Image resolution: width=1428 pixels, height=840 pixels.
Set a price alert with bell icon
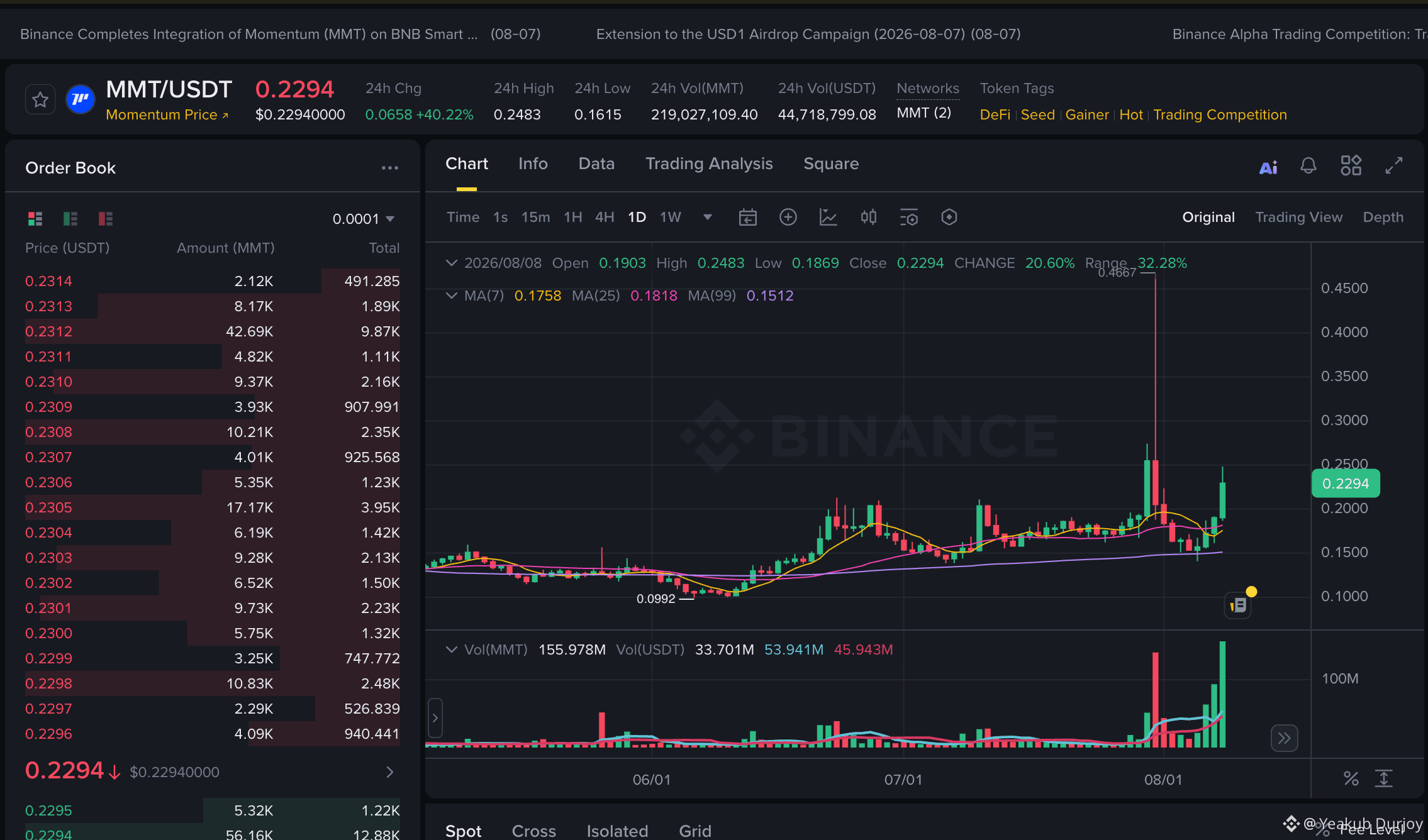(x=1308, y=166)
